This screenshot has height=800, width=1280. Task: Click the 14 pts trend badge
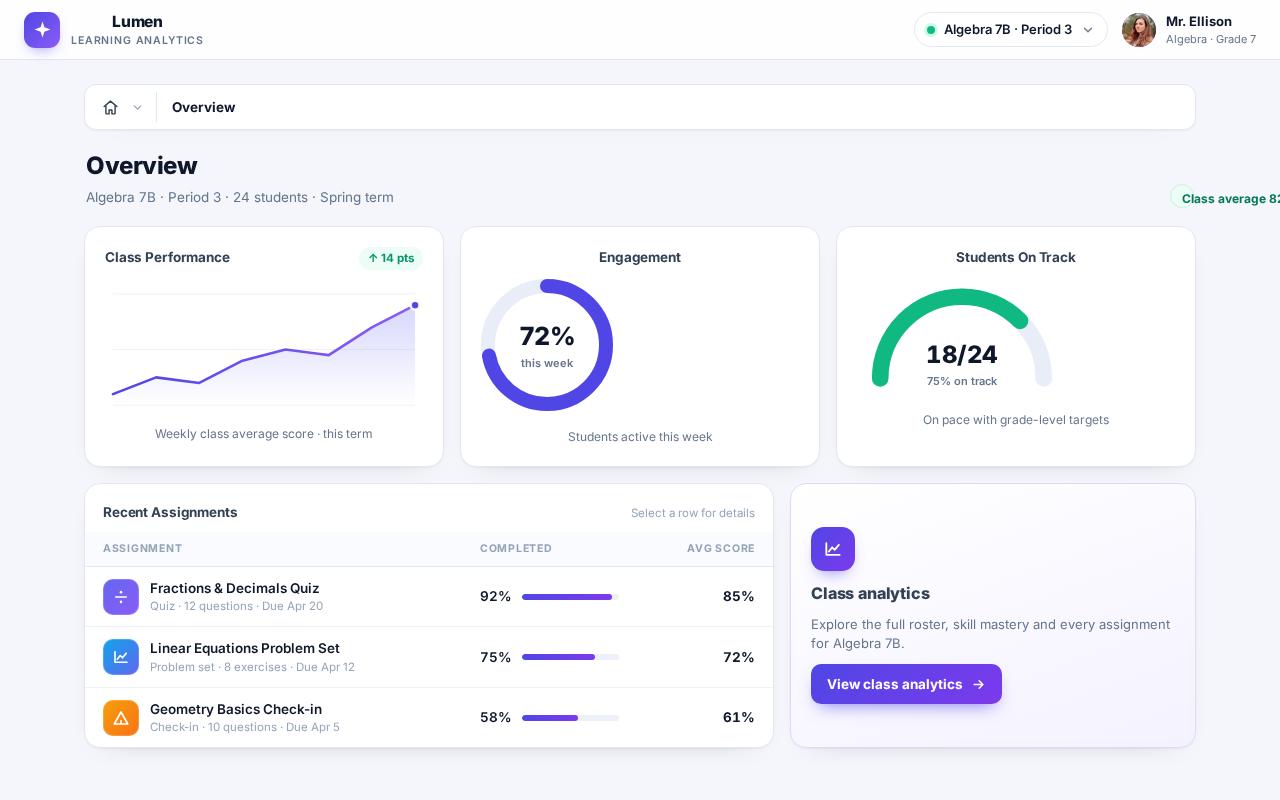(391, 258)
